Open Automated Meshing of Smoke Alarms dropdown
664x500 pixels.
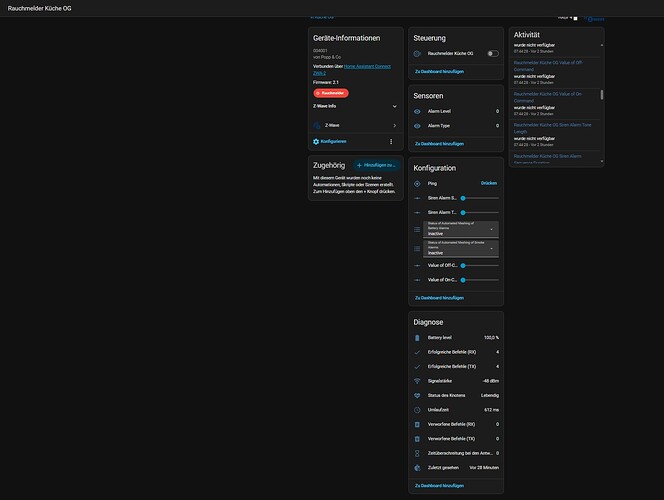point(461,248)
